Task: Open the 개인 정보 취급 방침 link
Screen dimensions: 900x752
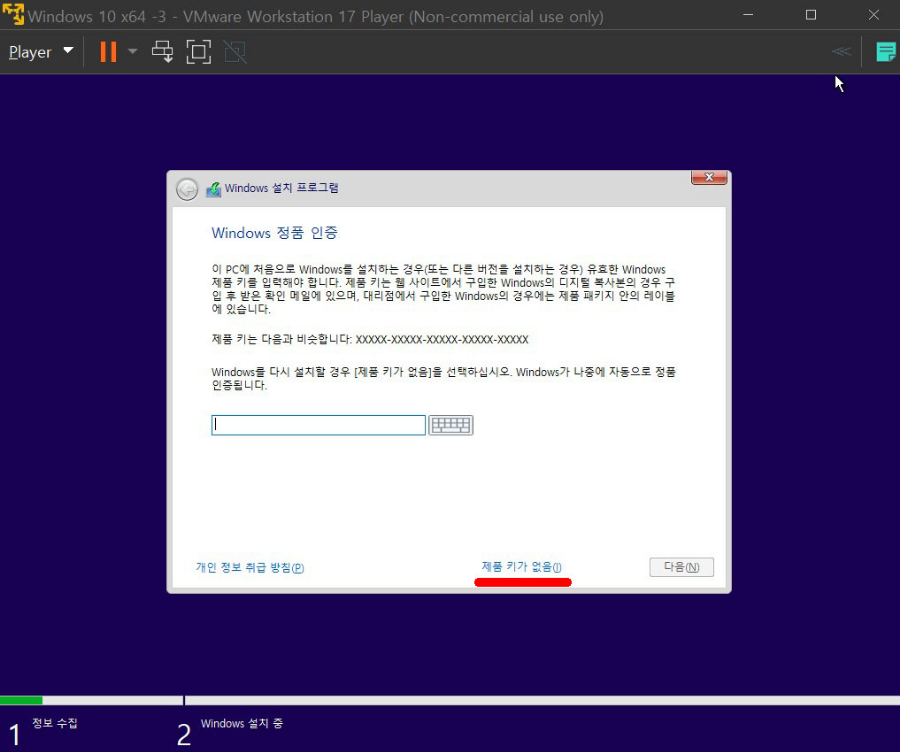Action: [x=250, y=568]
